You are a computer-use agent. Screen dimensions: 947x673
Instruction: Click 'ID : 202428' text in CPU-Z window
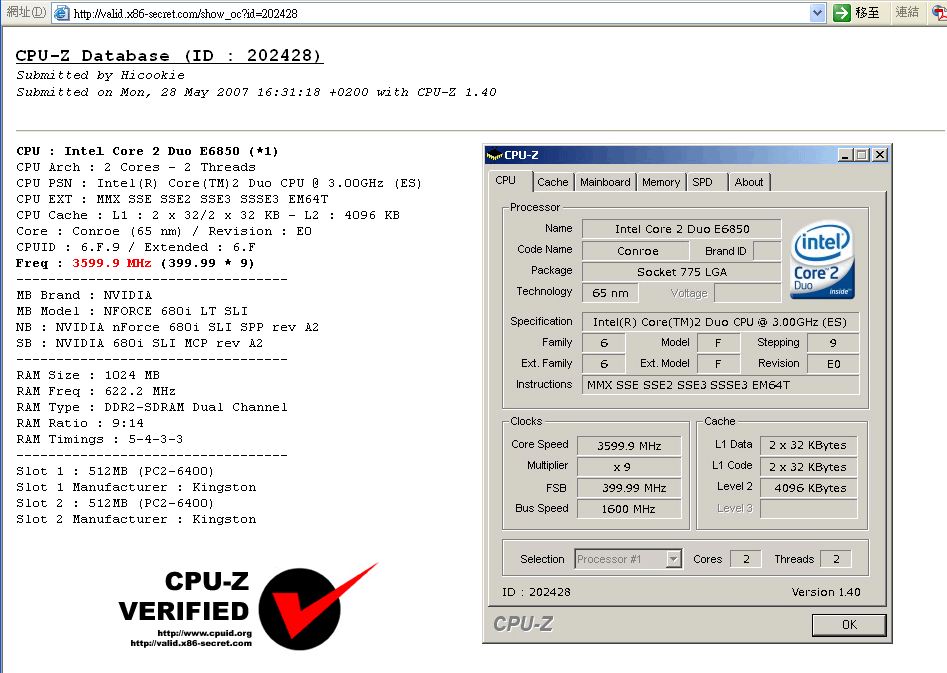pyautogui.click(x=536, y=592)
